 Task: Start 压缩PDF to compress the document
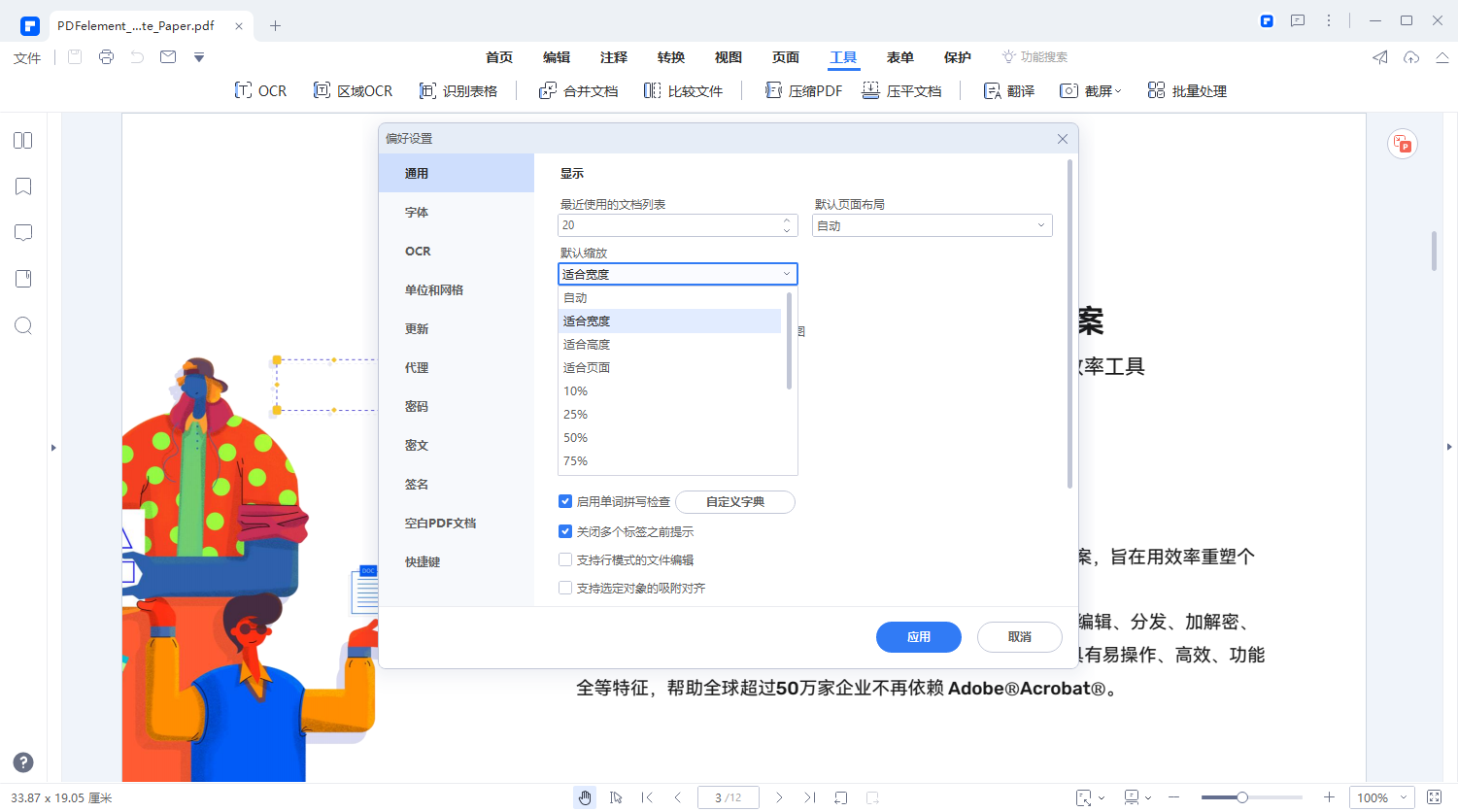click(803, 89)
